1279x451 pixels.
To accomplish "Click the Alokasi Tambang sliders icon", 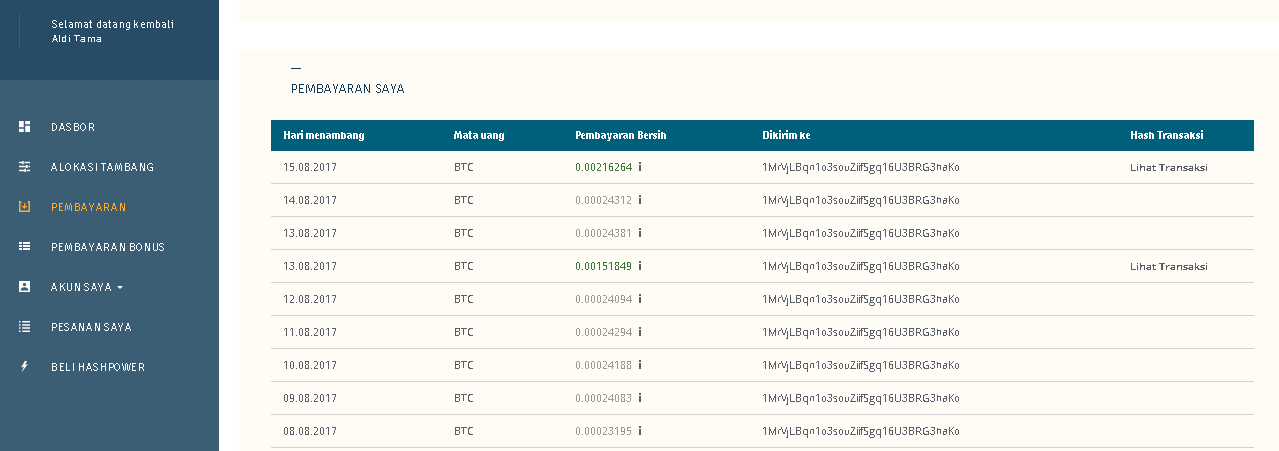I will click(25, 167).
